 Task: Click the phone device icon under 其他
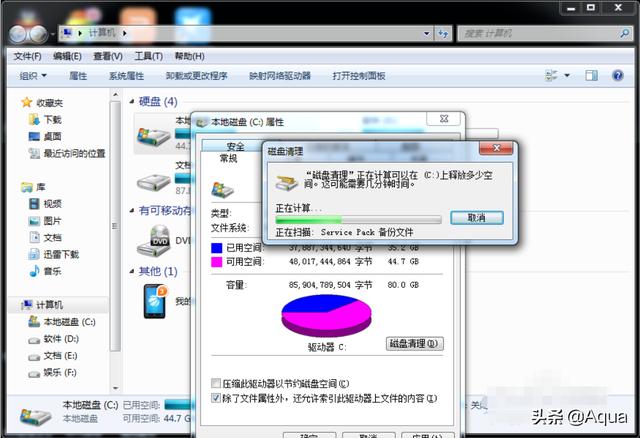coord(155,301)
